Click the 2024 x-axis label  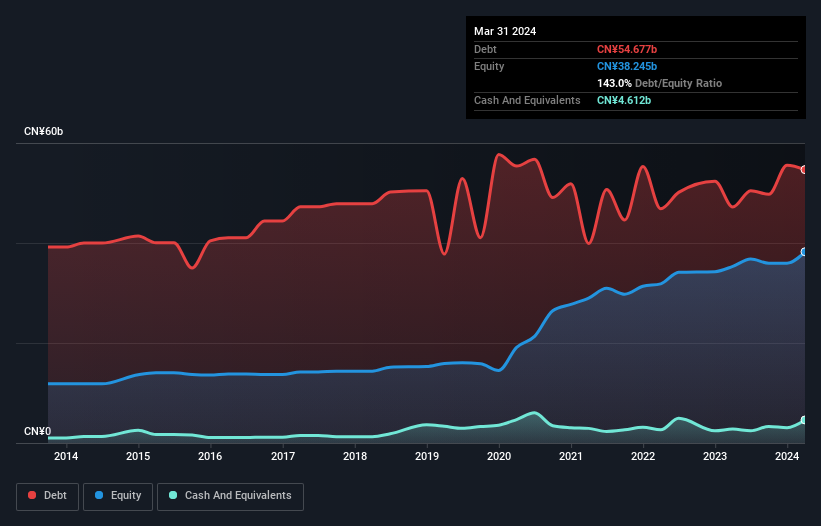[787, 456]
